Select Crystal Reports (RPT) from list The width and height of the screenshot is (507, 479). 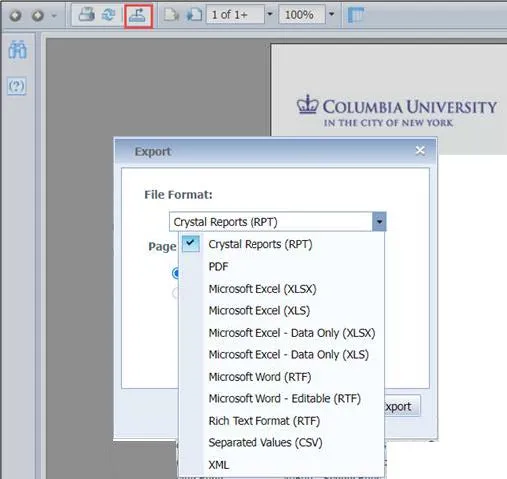tap(282, 244)
